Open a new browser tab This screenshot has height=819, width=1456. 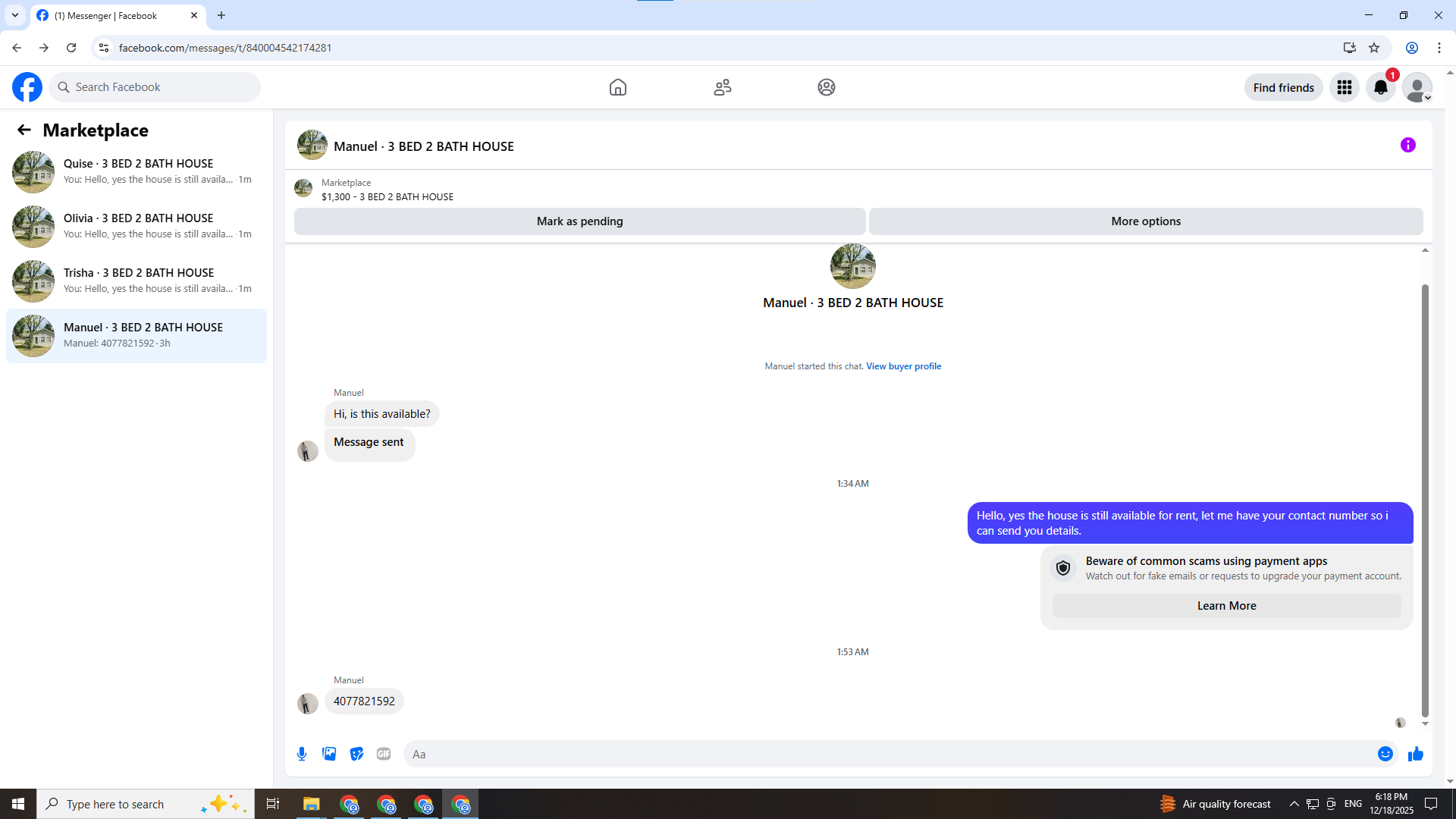point(221,15)
